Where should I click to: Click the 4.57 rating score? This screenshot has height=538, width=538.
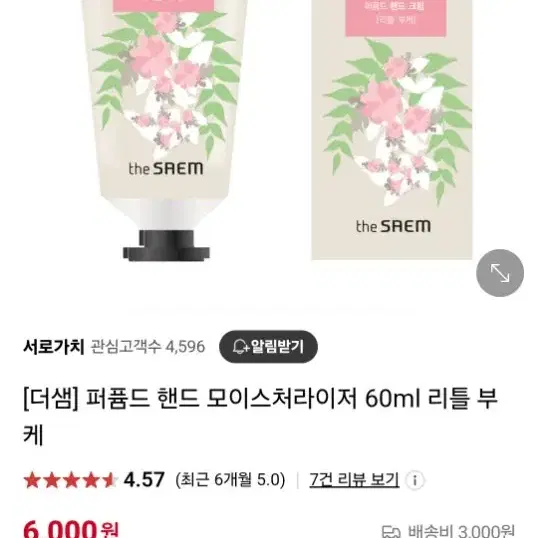pyautogui.click(x=144, y=480)
